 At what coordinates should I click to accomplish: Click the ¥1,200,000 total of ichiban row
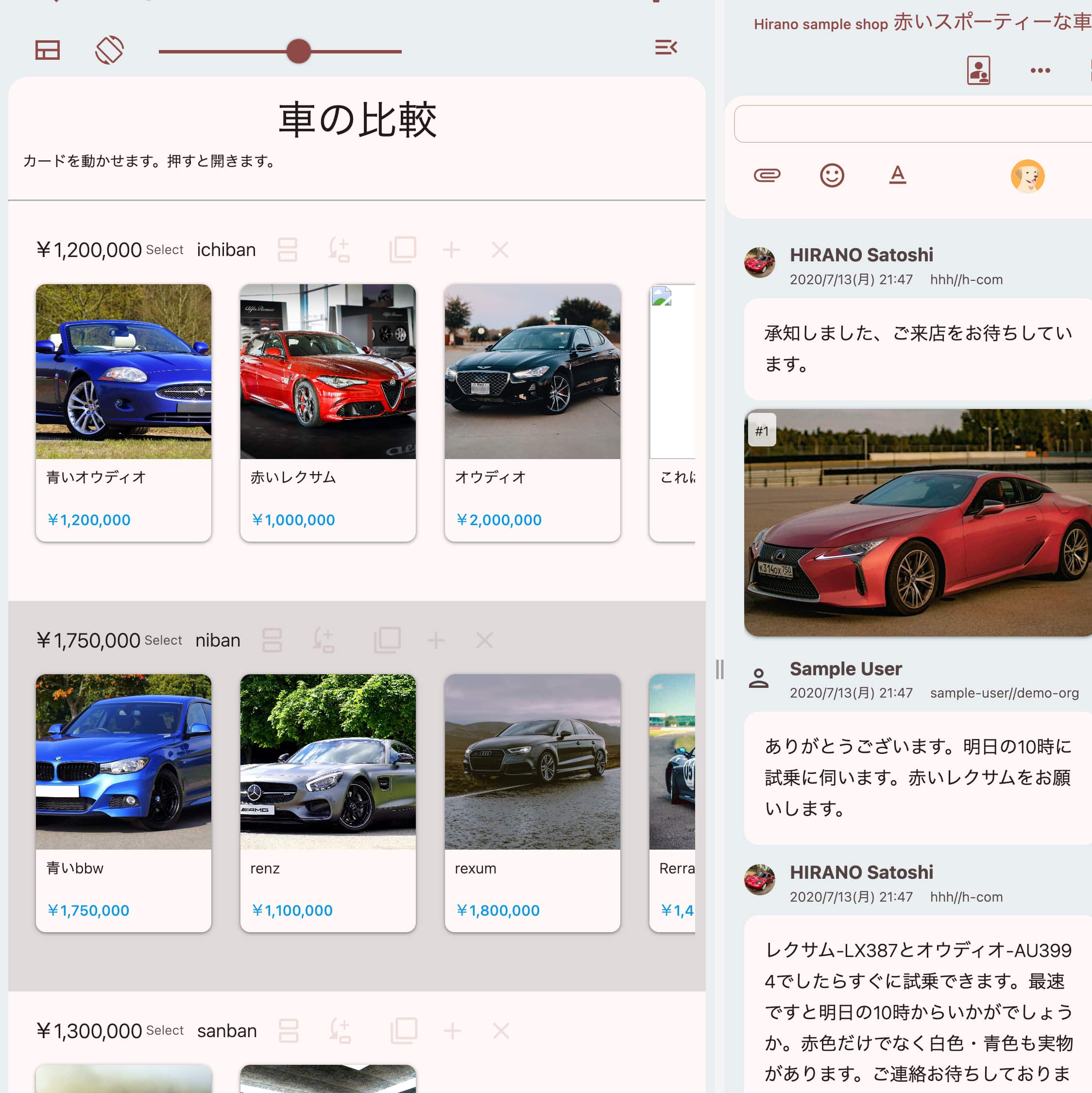point(89,250)
